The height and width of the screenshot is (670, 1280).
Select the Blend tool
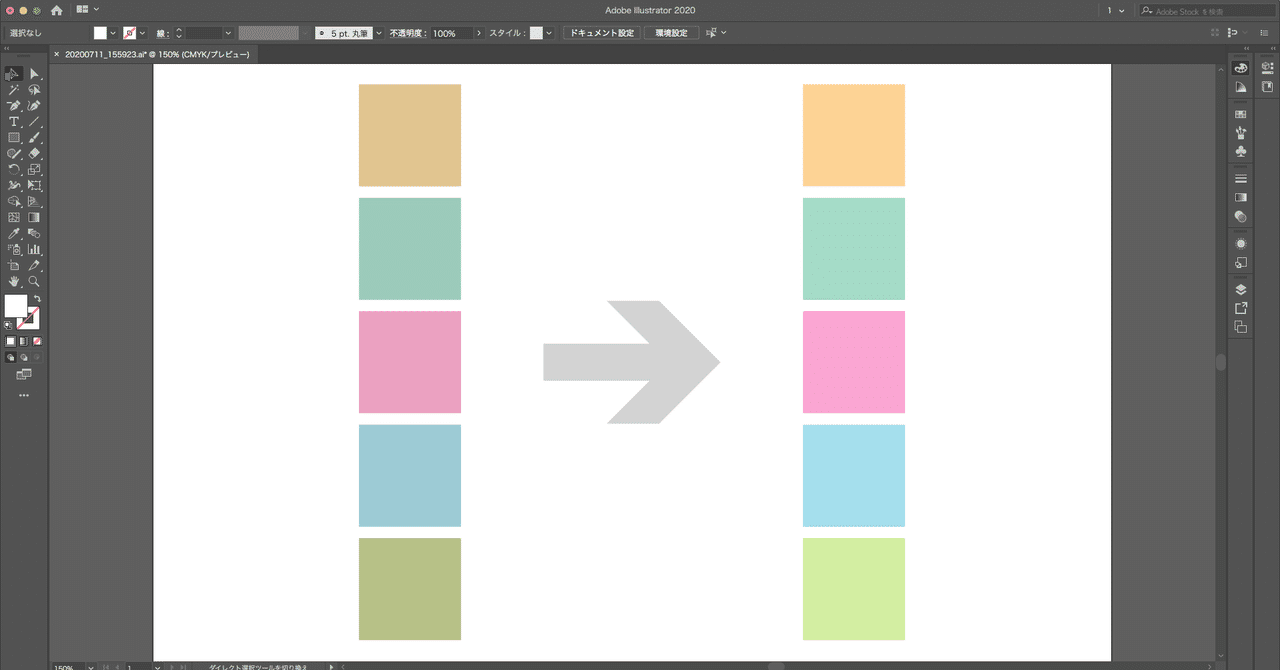[x=34, y=233]
